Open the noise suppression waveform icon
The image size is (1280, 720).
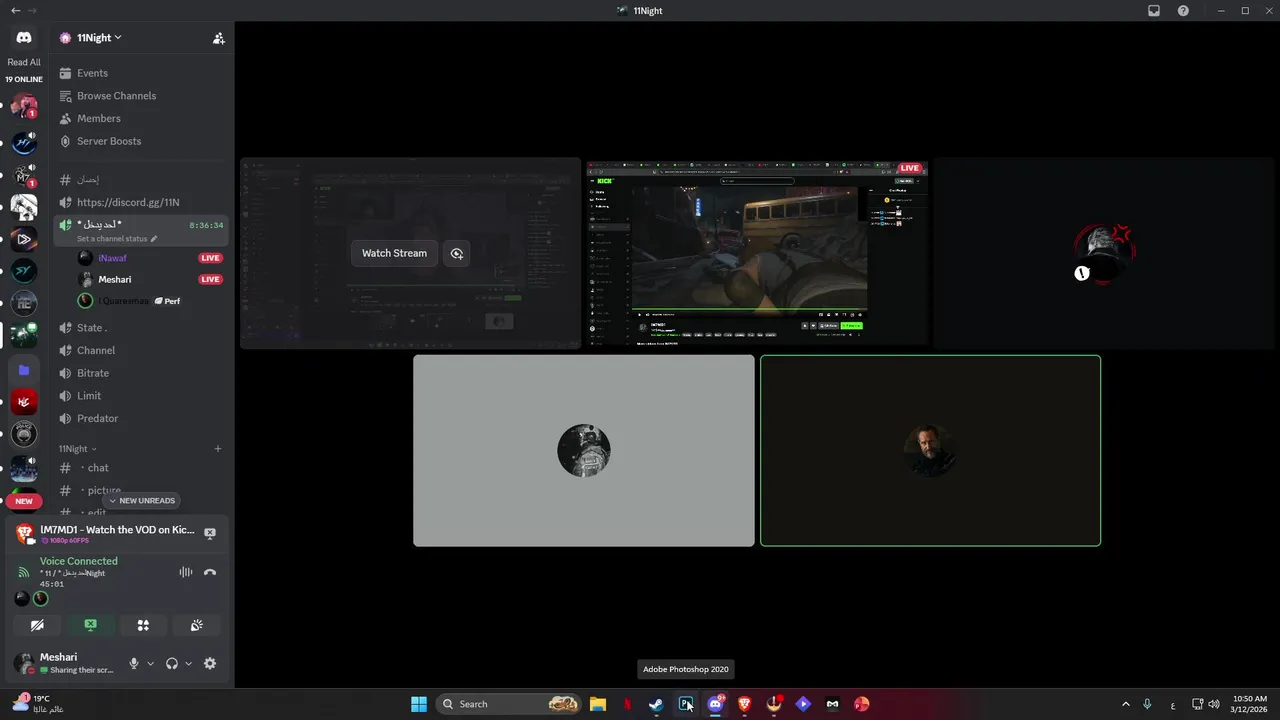(186, 572)
